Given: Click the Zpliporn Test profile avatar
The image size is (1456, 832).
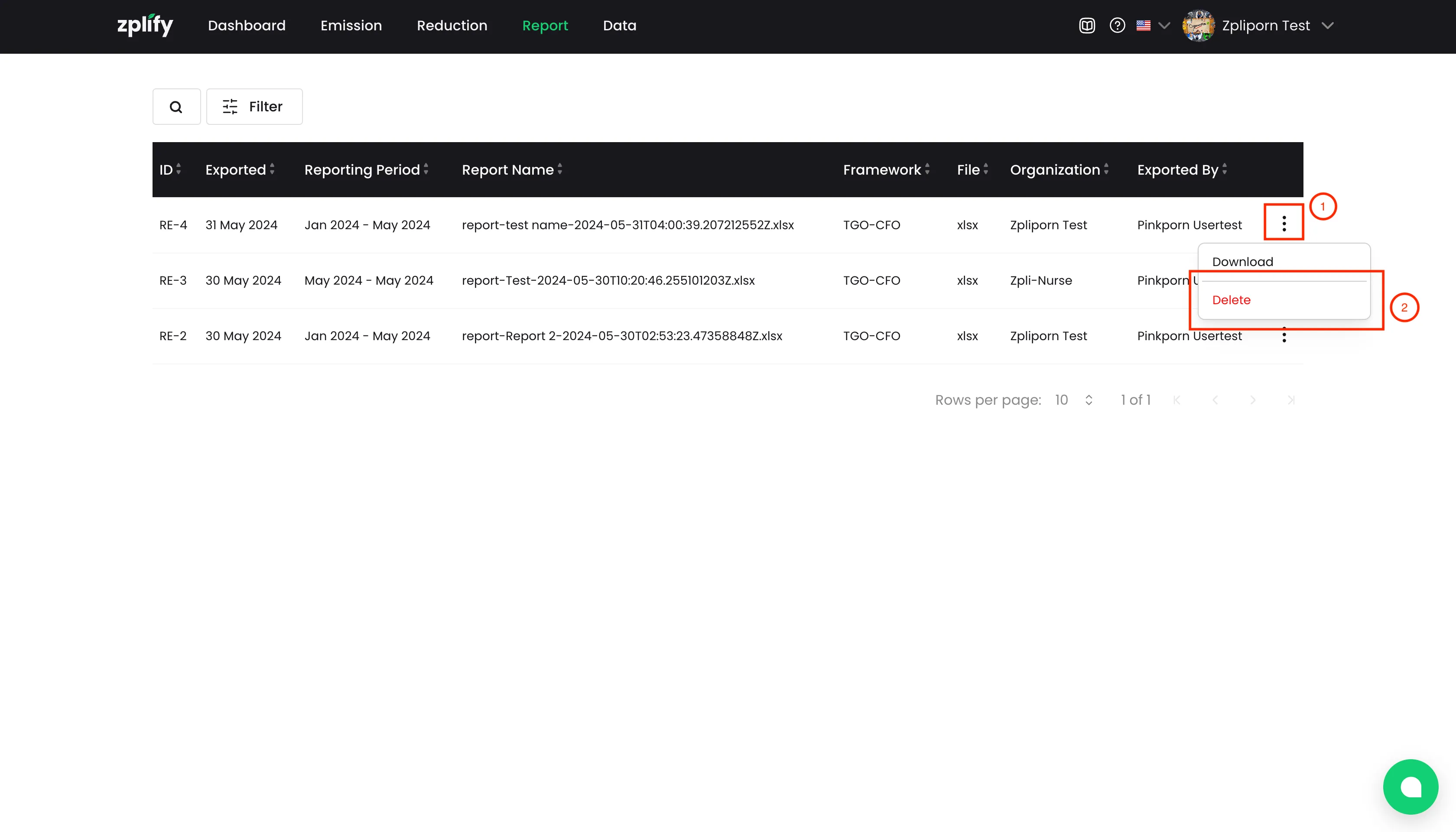Looking at the screenshot, I should pyautogui.click(x=1198, y=26).
